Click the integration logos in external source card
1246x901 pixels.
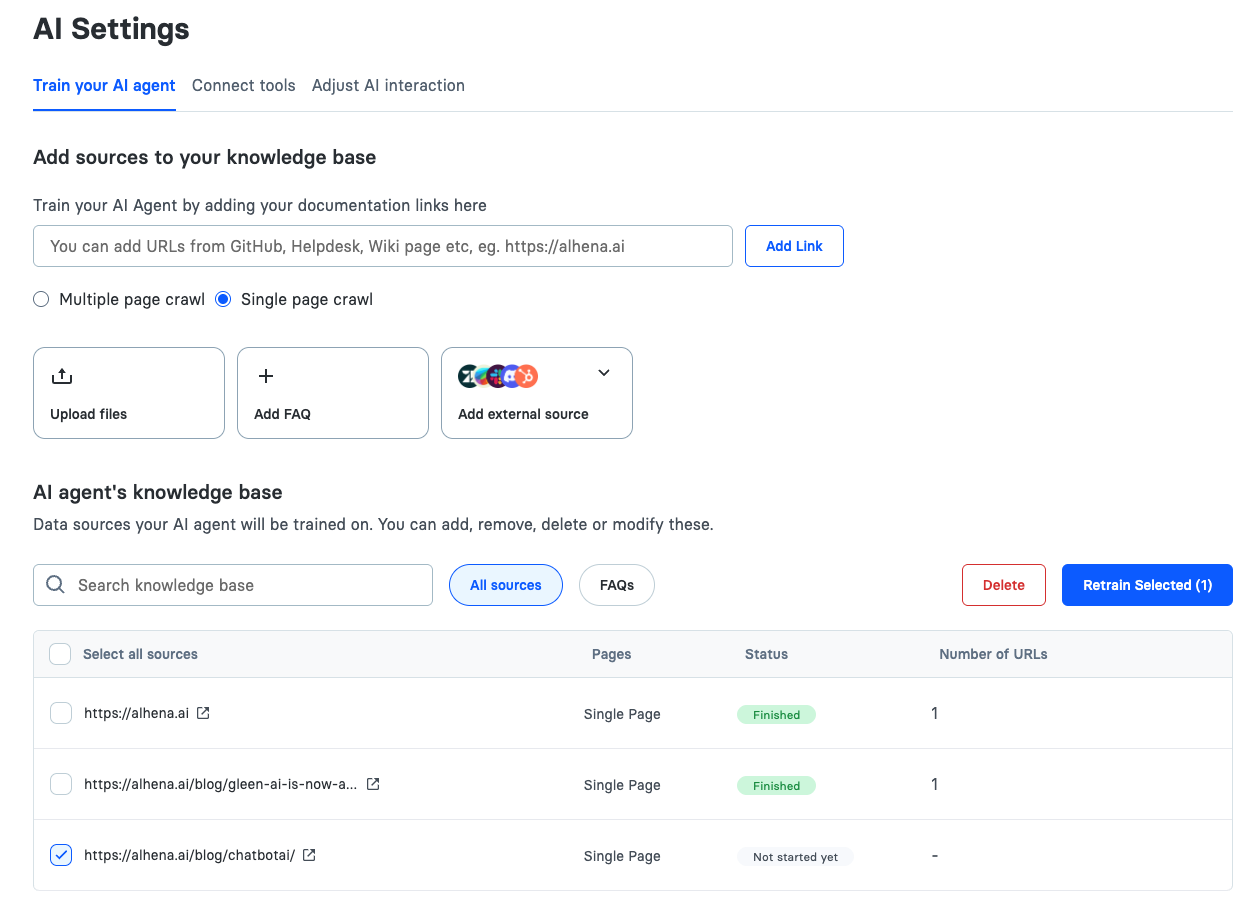point(498,376)
